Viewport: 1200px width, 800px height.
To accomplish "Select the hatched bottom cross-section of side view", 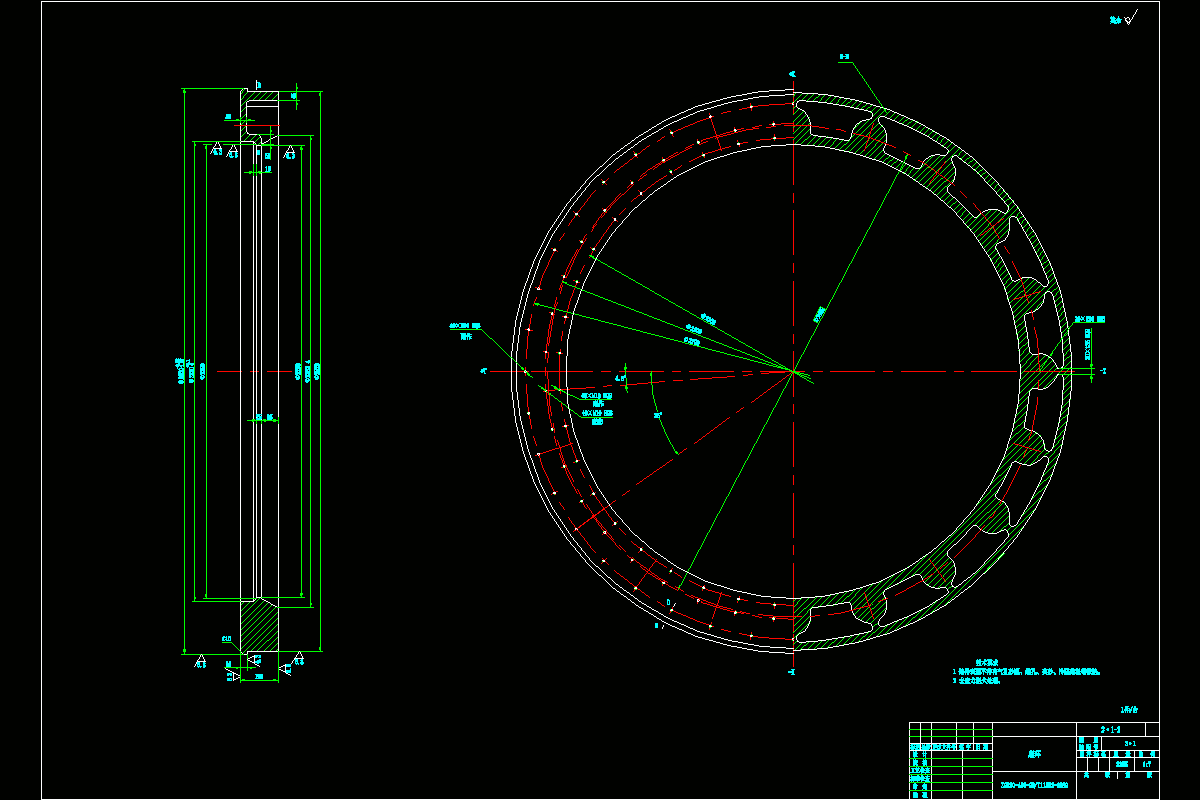I will point(258,624).
